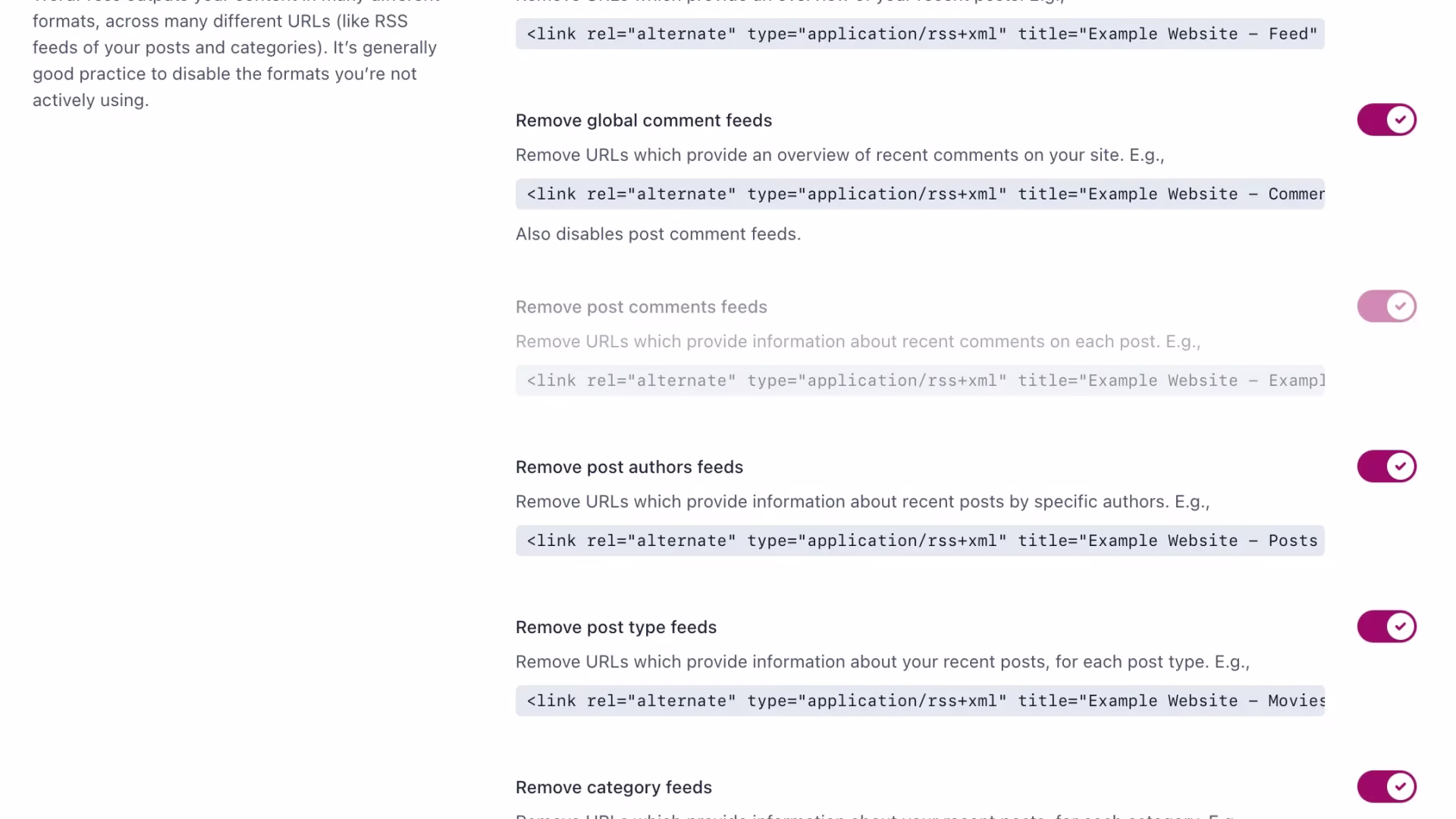Click the 'Remove post comments feeds' label
This screenshot has height=819, width=1456.
click(x=641, y=307)
